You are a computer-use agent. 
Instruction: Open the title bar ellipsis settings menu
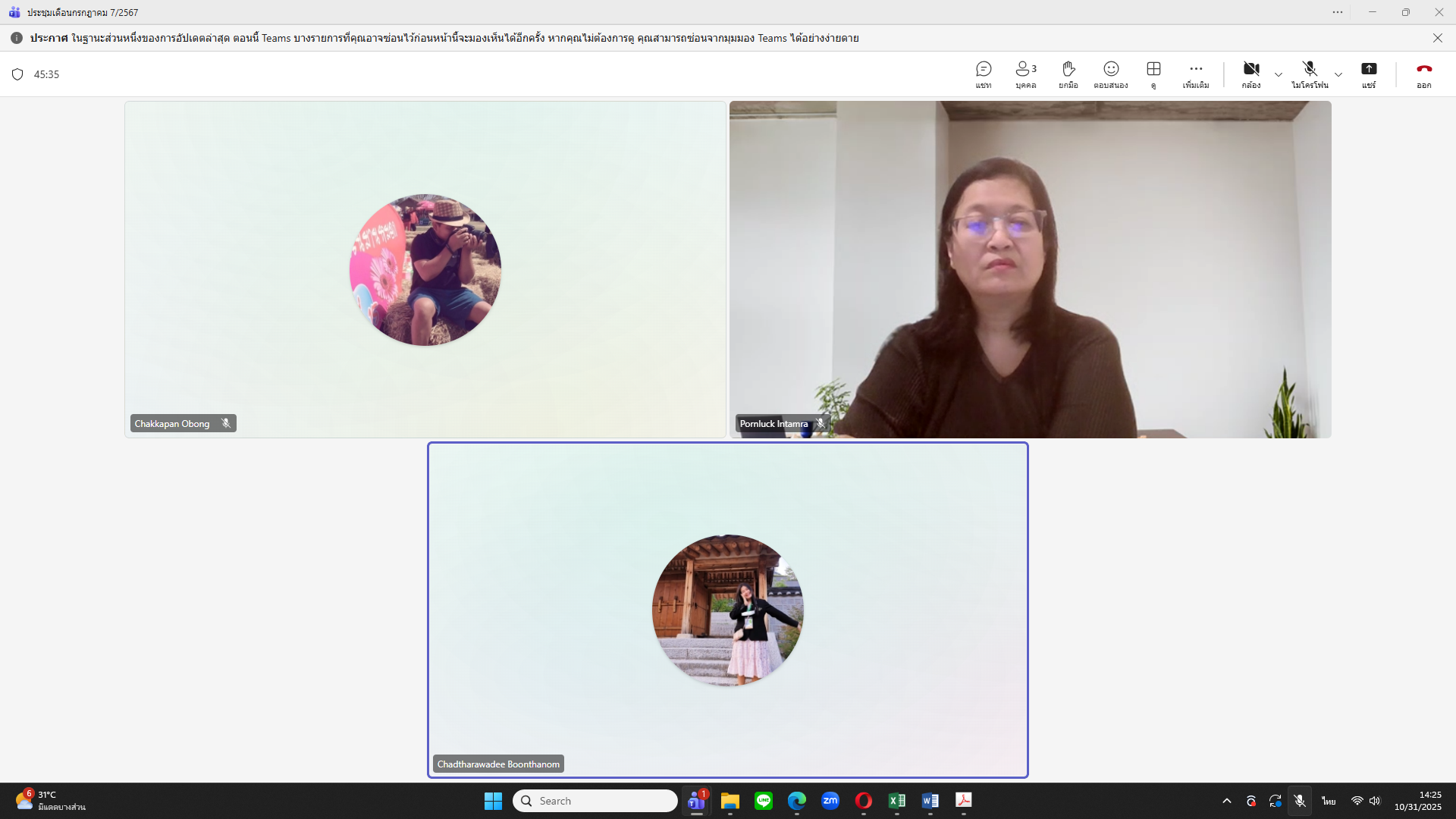click(1338, 12)
